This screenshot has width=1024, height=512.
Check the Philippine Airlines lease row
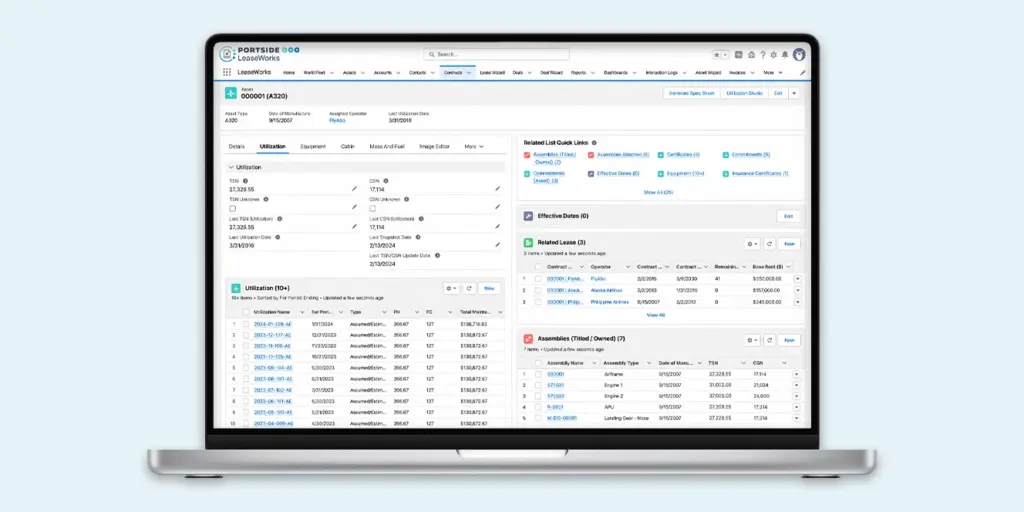(538, 302)
